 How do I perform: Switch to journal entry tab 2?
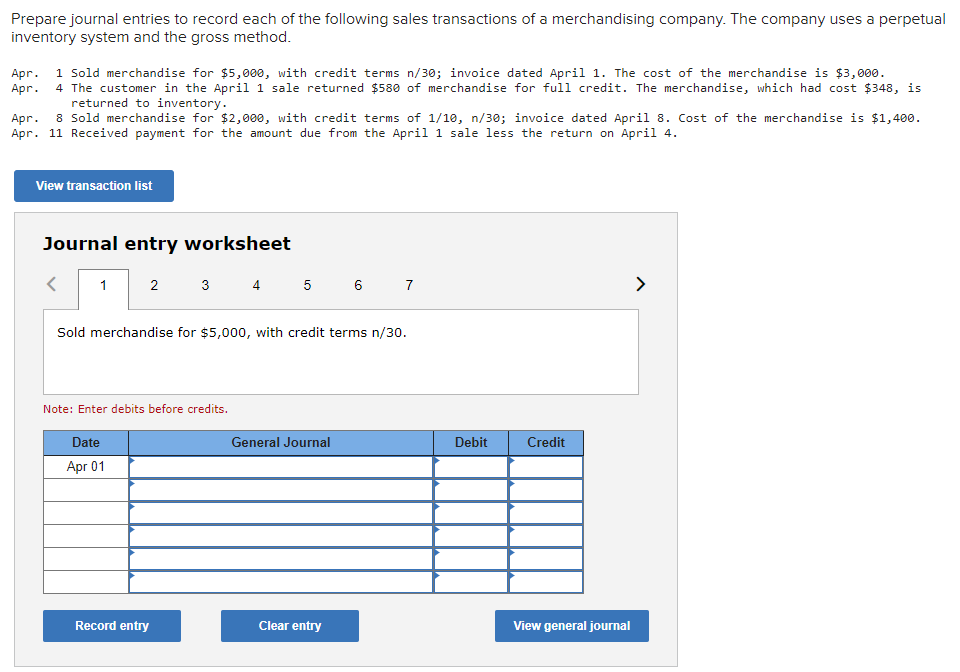154,285
